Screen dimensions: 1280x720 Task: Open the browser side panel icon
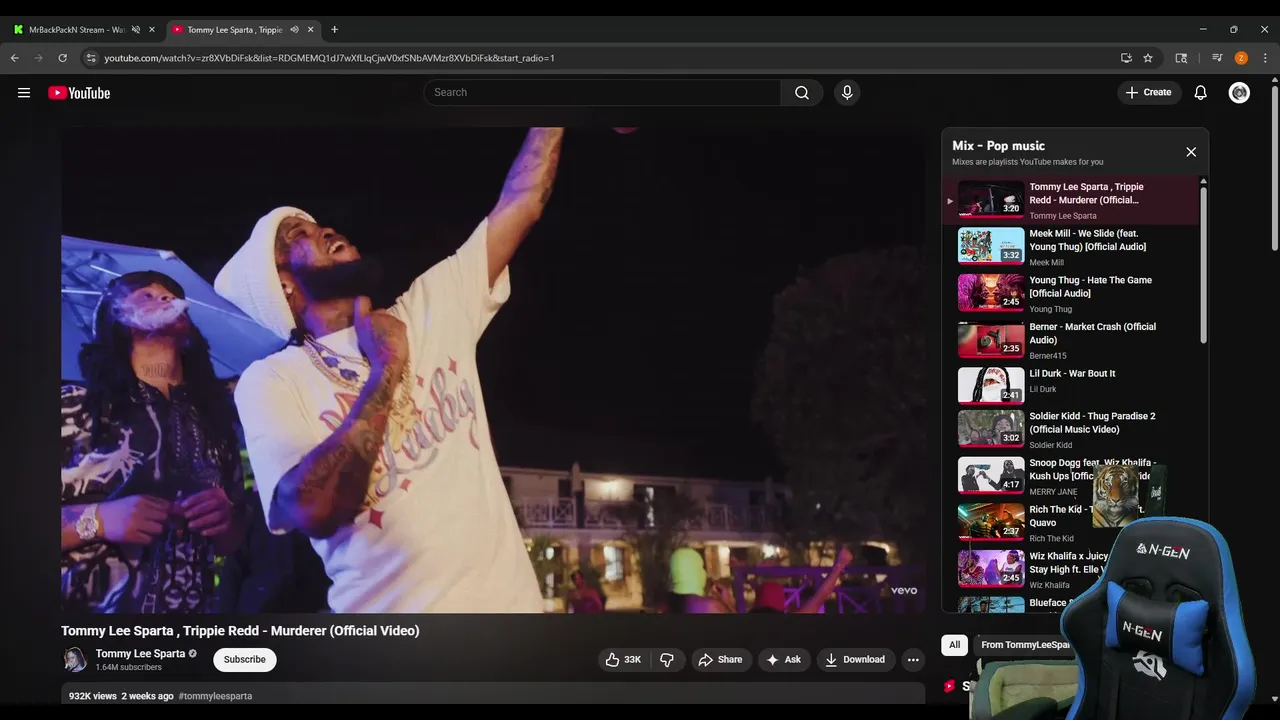[x=1181, y=58]
